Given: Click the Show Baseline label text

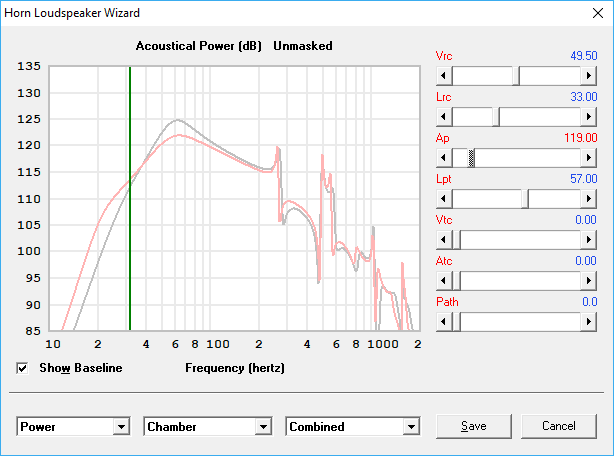Looking at the screenshot, I should [81, 368].
